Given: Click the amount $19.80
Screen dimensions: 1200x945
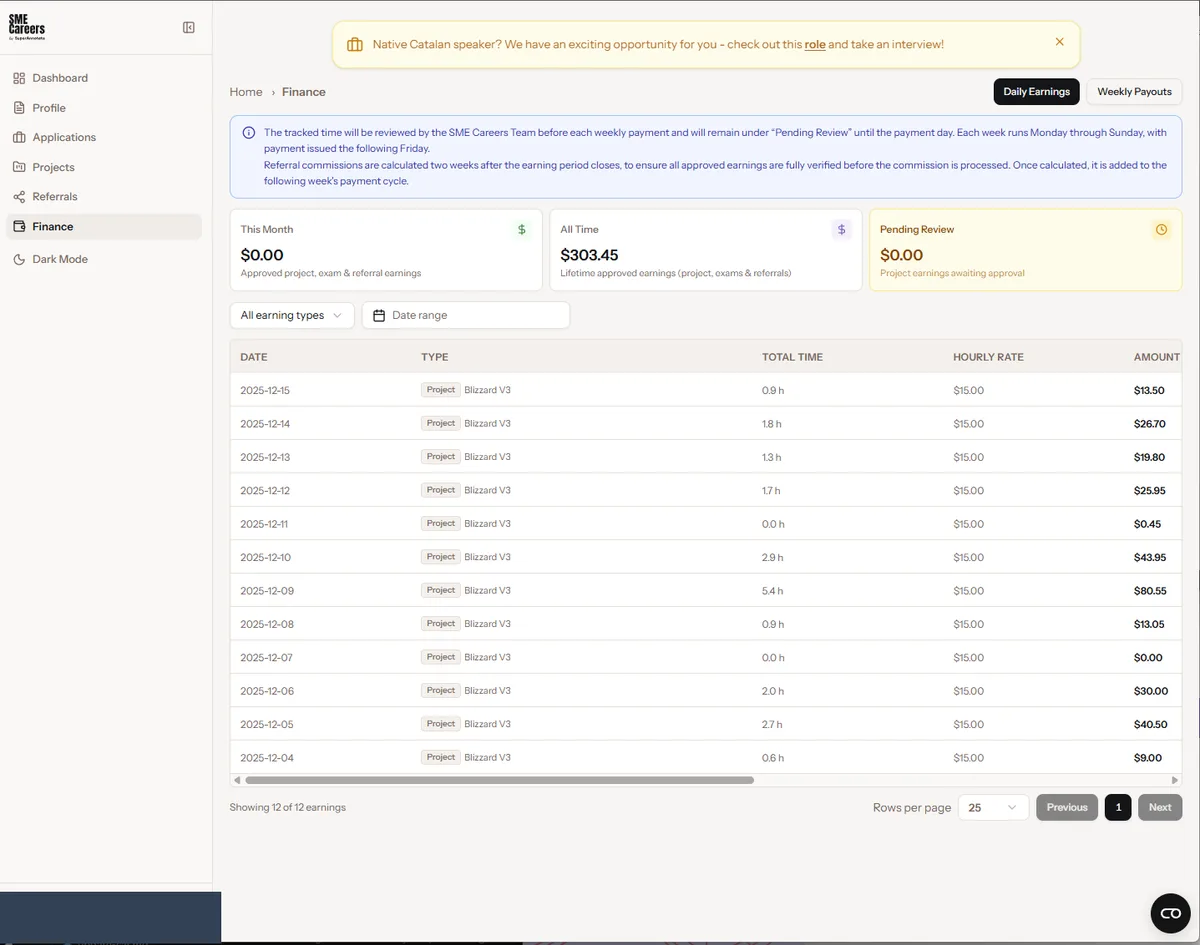Looking at the screenshot, I should tap(1149, 457).
